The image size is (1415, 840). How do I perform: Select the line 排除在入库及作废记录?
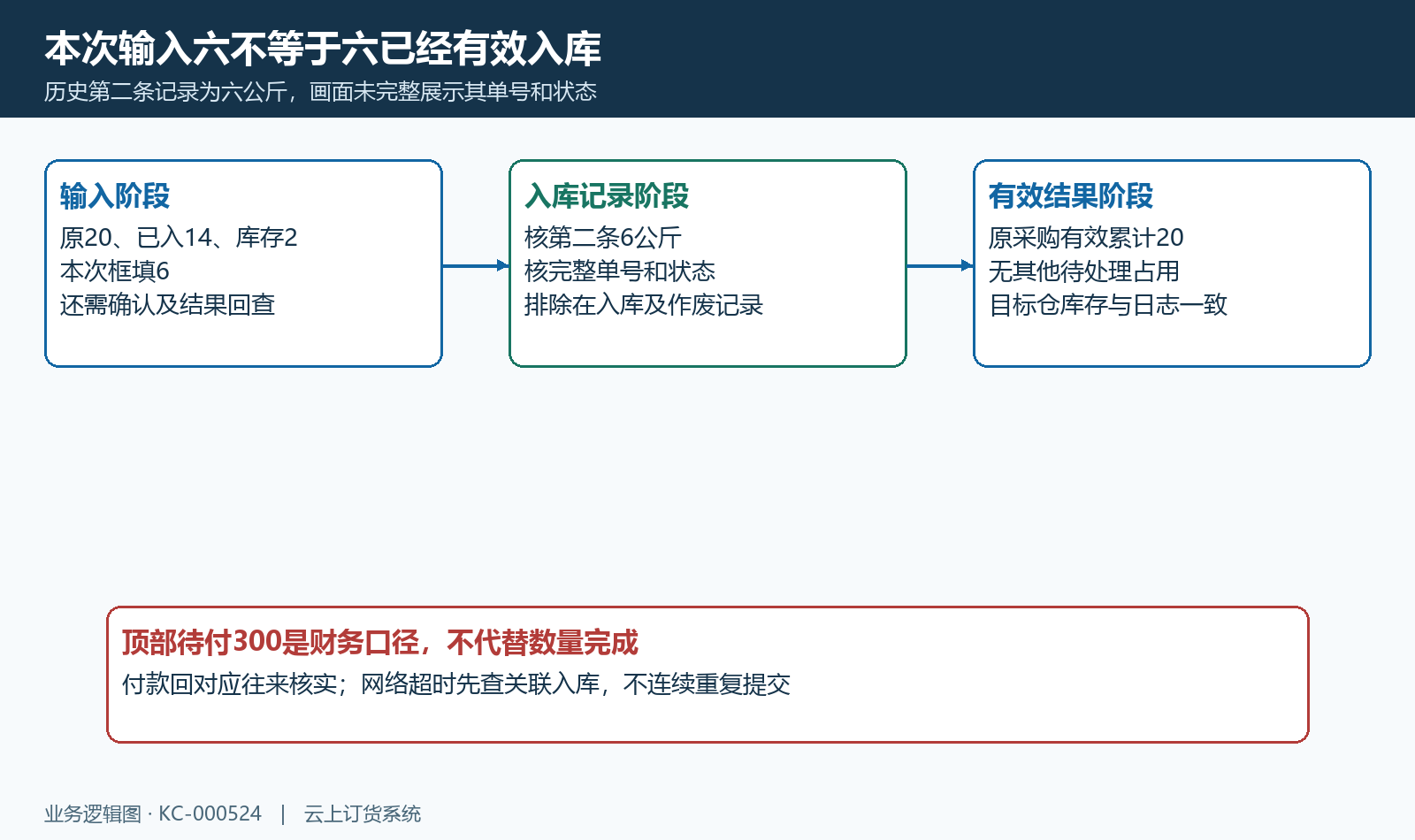[643, 305]
